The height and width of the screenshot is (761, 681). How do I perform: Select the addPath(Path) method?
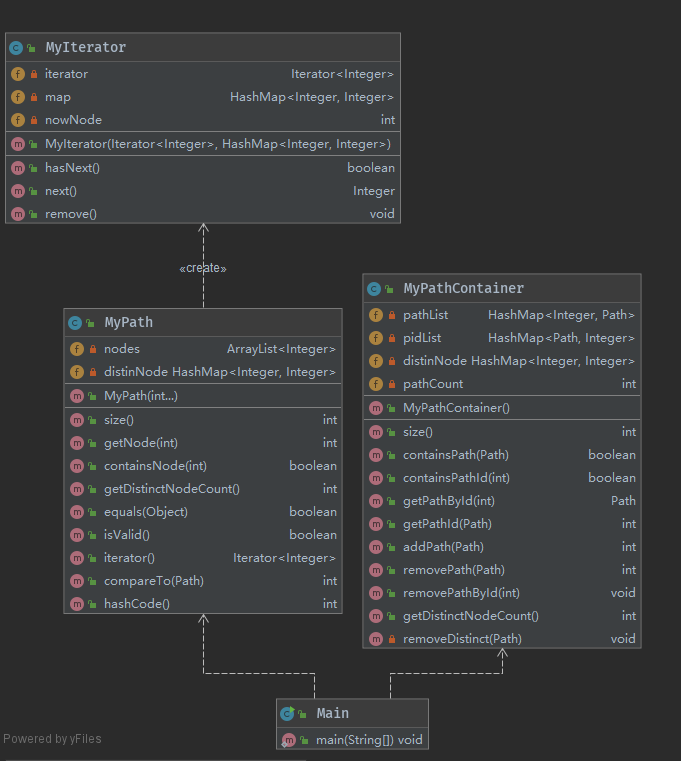[x=502, y=547]
